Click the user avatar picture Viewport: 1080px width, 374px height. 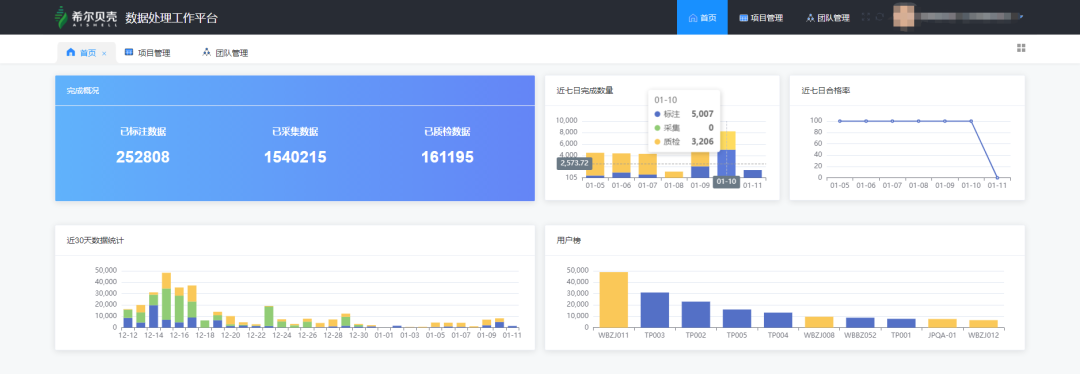pyautogui.click(x=904, y=17)
